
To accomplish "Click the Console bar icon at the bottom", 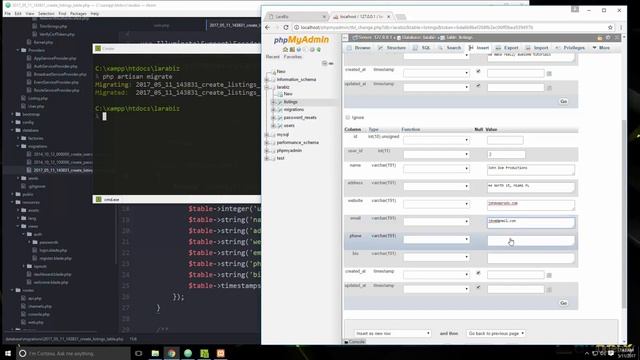I will [346, 342].
